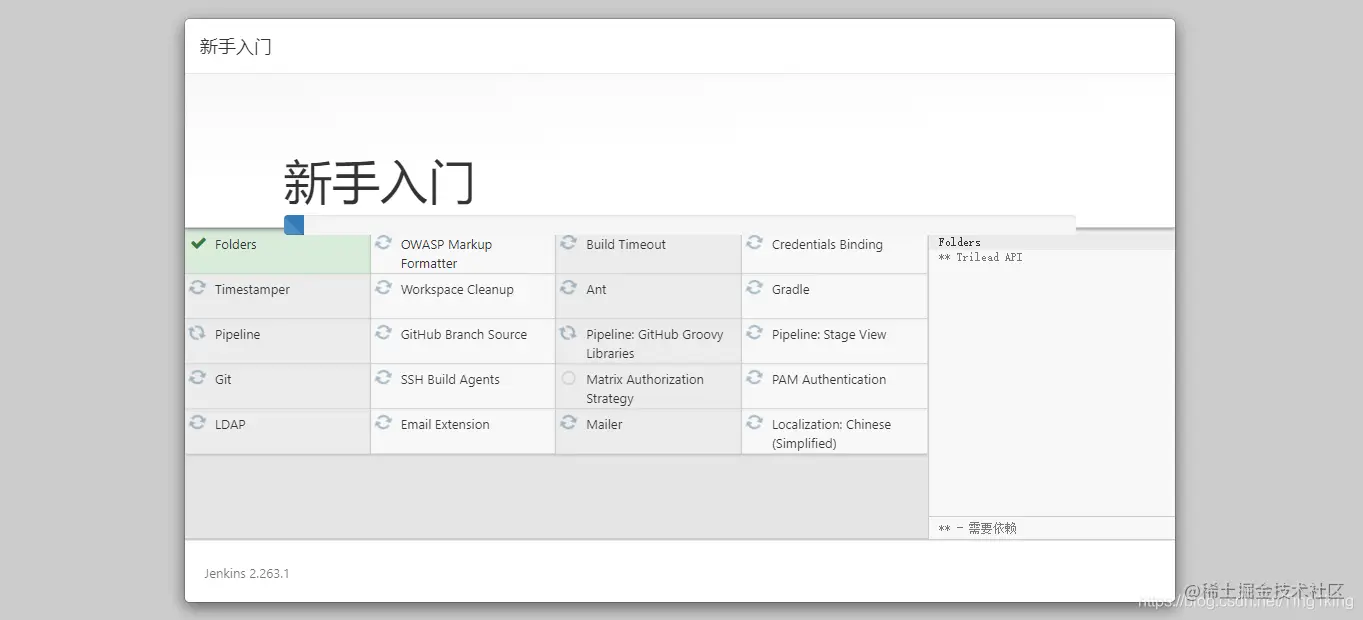The height and width of the screenshot is (620, 1363).
Task: Select the Pipeline: Stage View label
Action: point(829,335)
